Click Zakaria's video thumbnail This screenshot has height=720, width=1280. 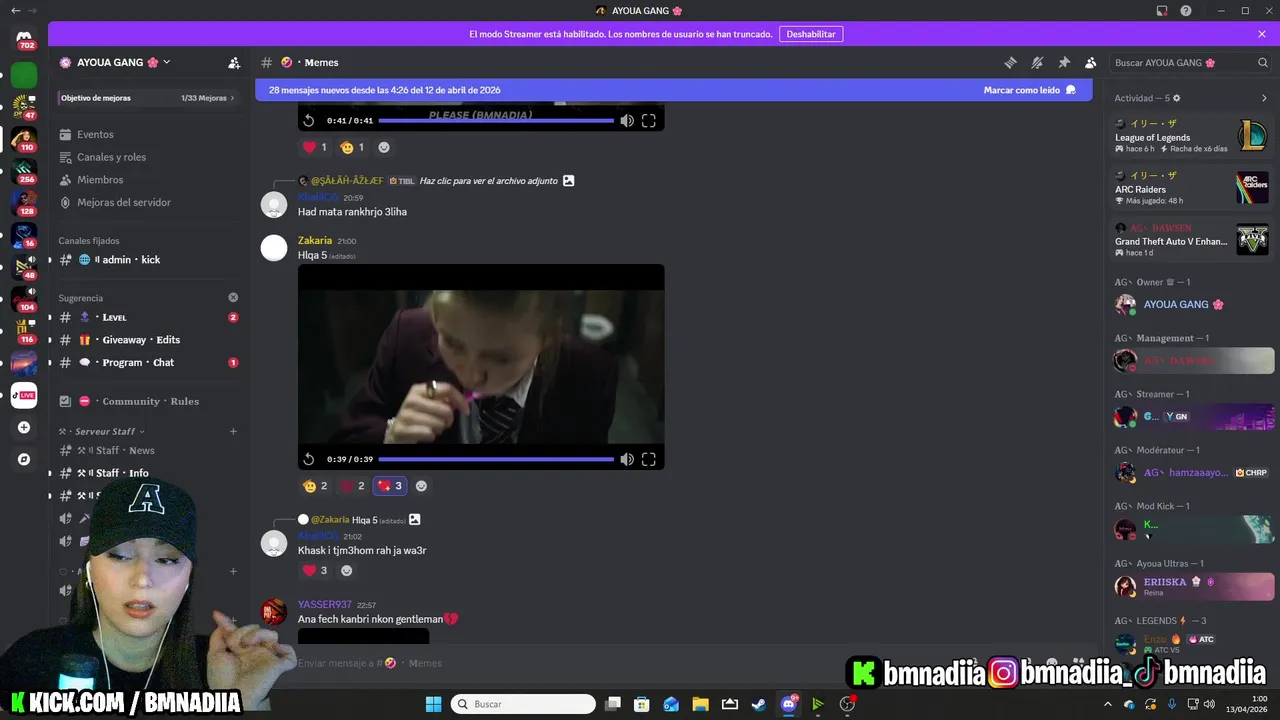click(x=481, y=367)
